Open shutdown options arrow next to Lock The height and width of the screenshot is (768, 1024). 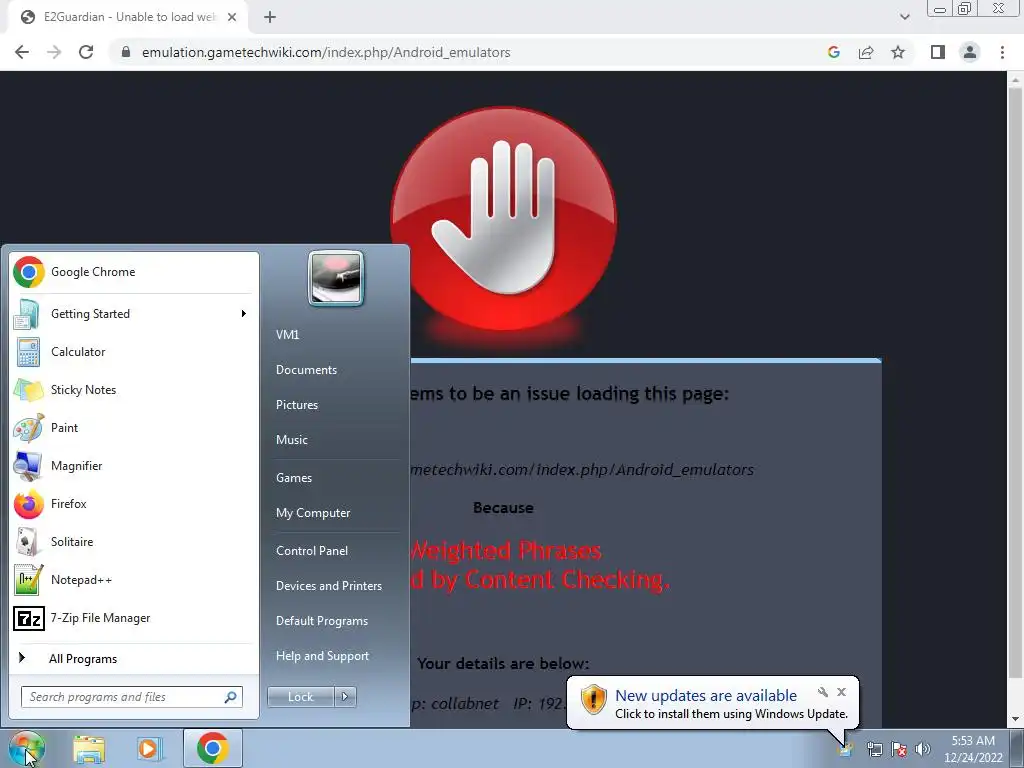345,697
